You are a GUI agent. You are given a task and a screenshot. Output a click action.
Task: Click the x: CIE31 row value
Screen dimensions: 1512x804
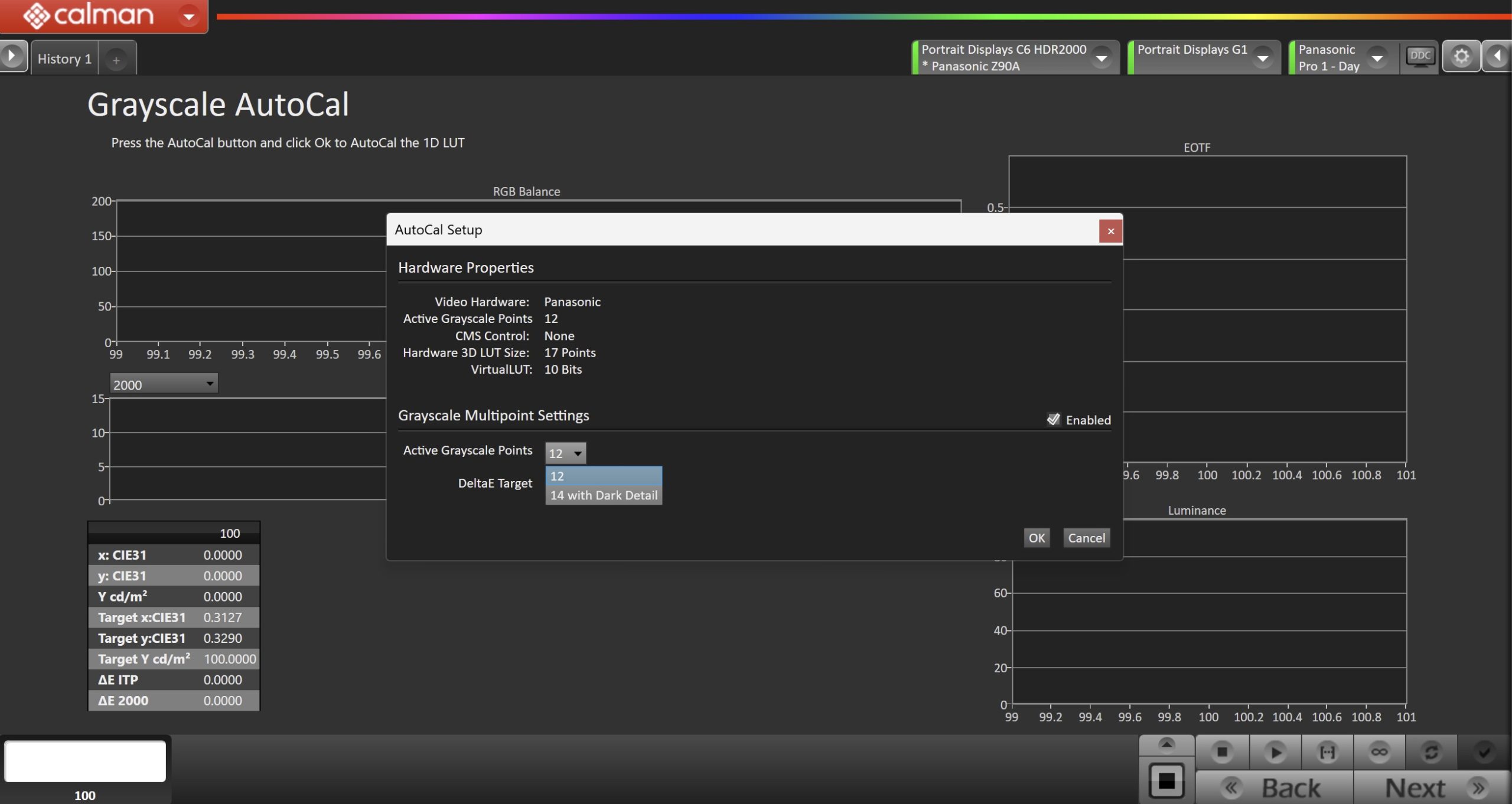click(222, 555)
